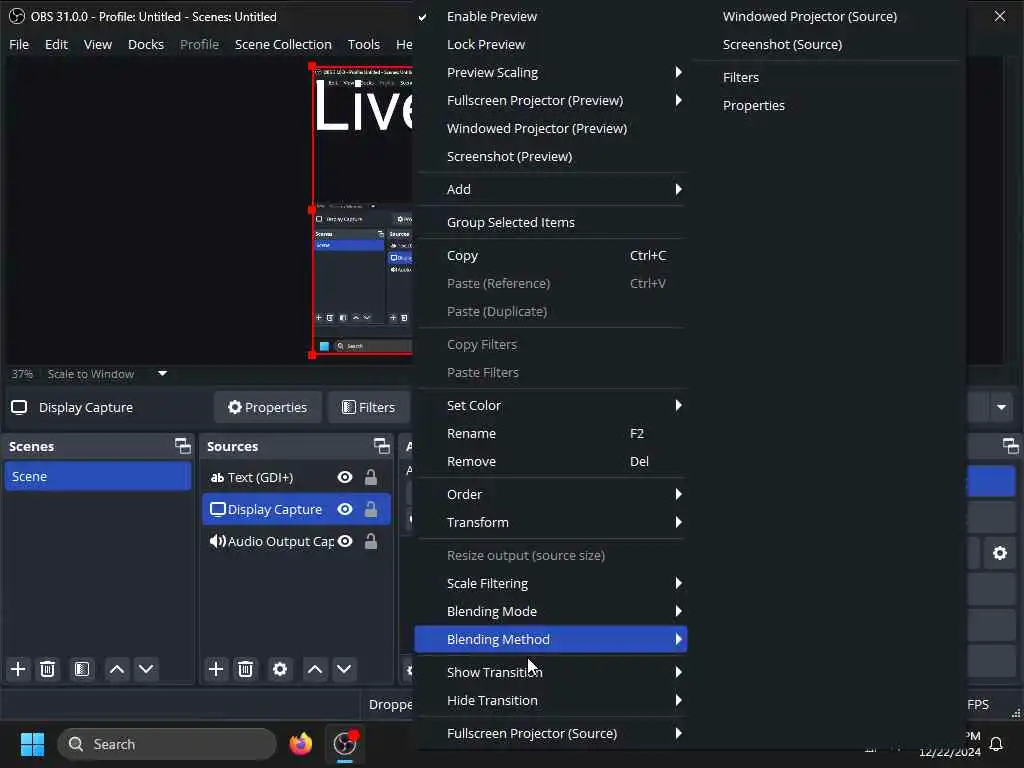The width and height of the screenshot is (1024, 768).
Task: Expand the Add submenu
Action: pos(551,189)
